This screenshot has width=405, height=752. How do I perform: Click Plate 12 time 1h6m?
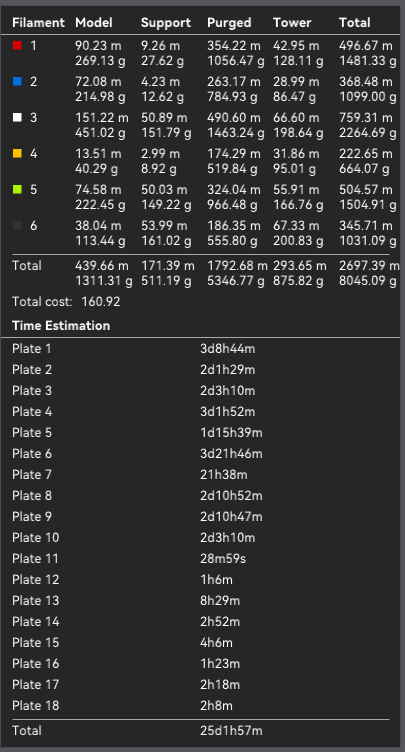tap(216, 579)
